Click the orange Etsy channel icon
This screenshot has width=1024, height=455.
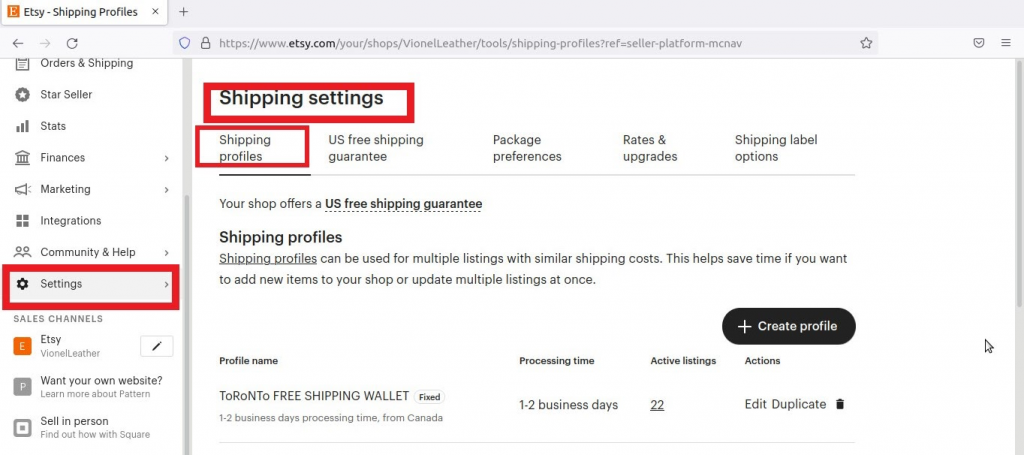(22, 346)
